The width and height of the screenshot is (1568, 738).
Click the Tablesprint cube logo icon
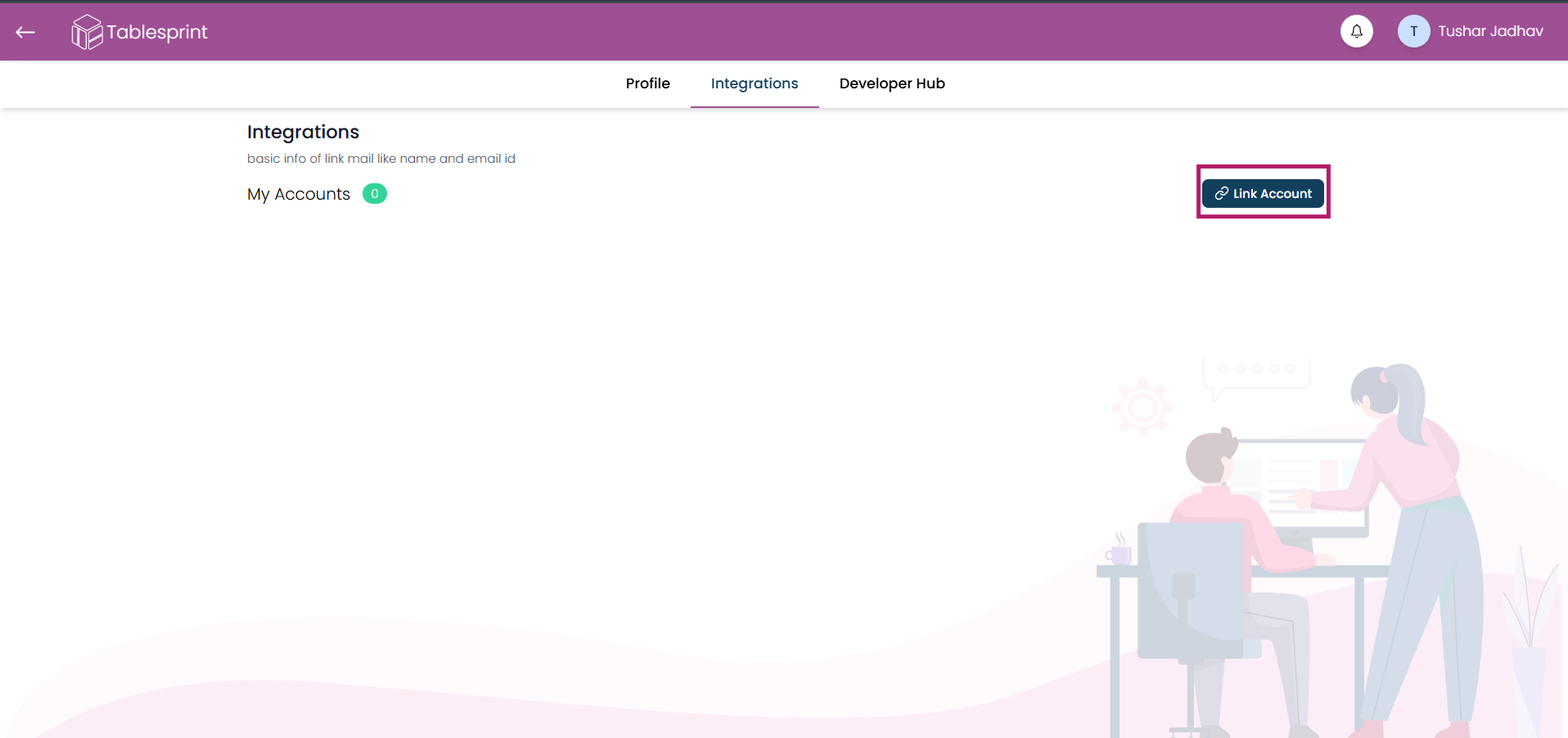tap(86, 32)
